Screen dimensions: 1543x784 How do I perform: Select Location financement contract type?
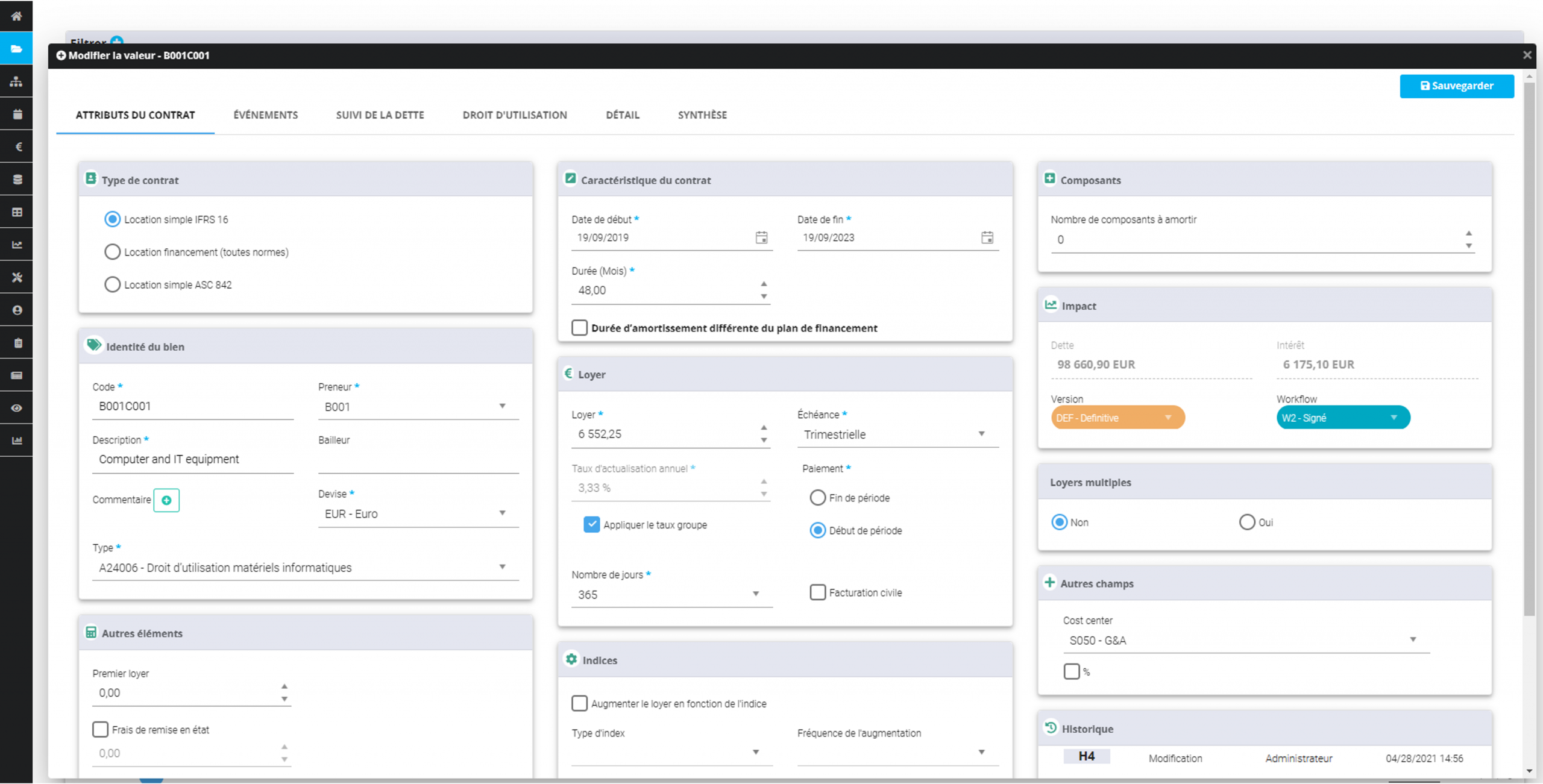click(112, 252)
